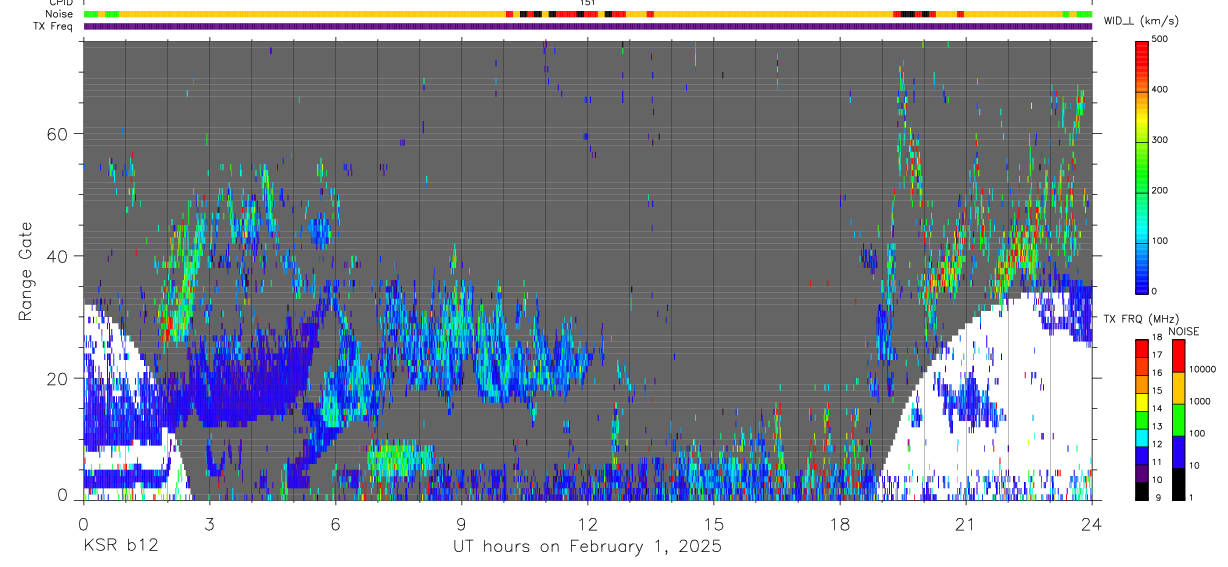Click the 10000 label on NOISE legend

click(1202, 369)
